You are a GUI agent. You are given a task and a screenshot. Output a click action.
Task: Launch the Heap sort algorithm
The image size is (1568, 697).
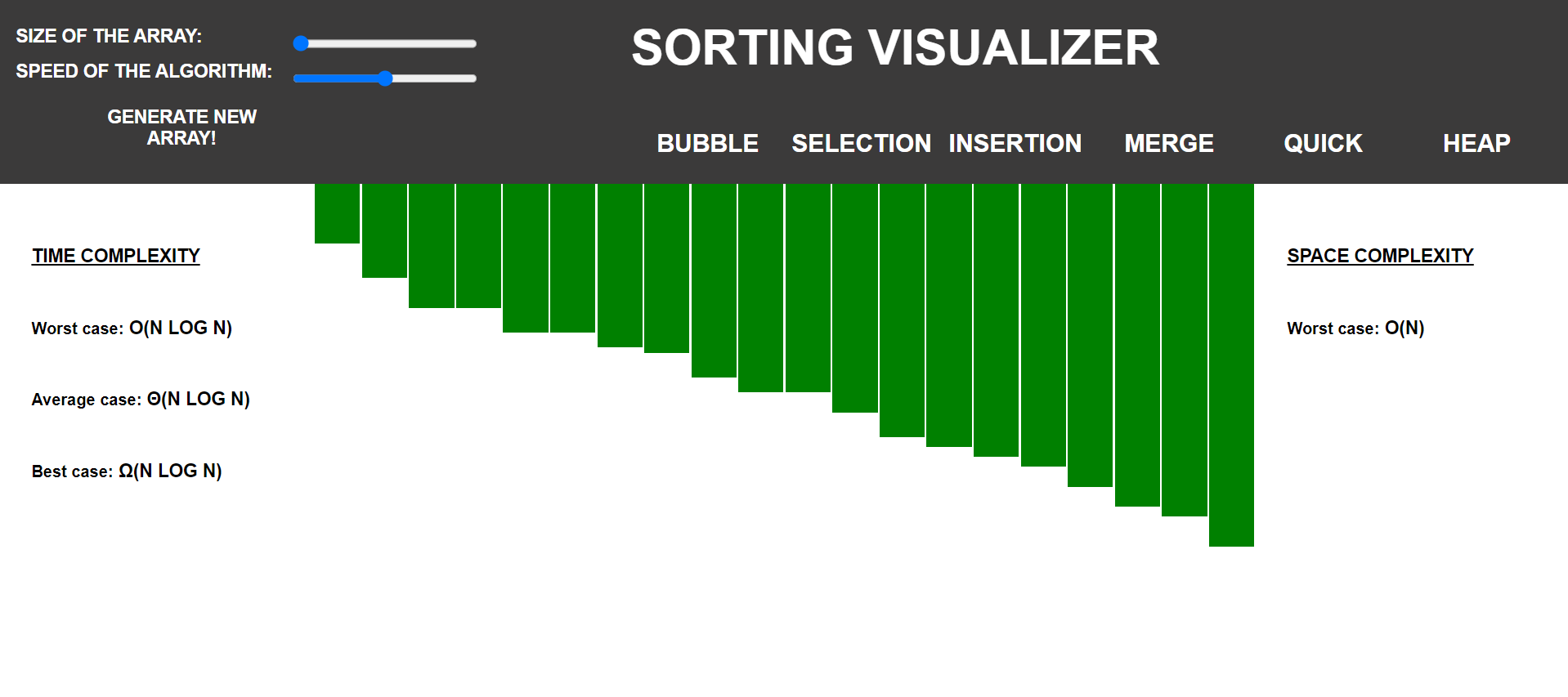coord(1476,143)
